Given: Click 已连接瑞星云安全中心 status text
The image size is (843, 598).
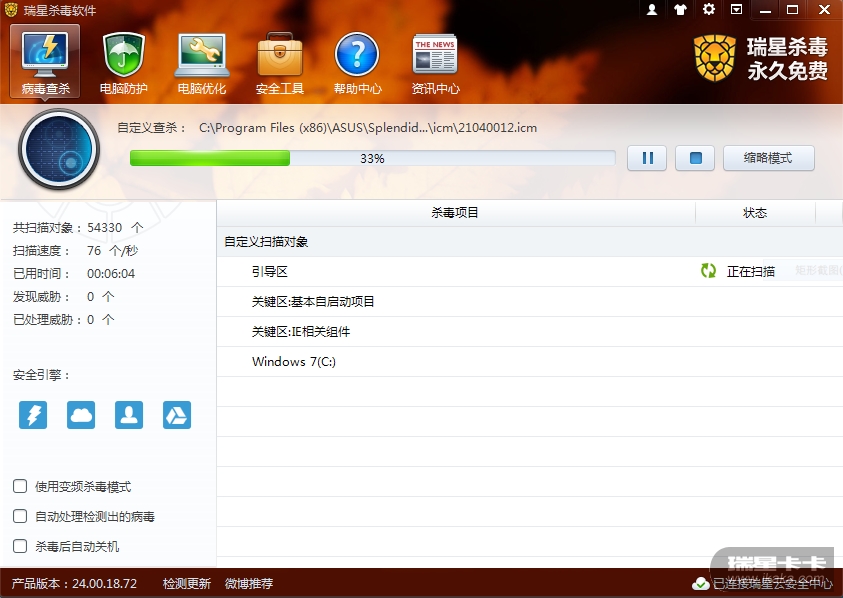Looking at the screenshot, I should point(773,583).
